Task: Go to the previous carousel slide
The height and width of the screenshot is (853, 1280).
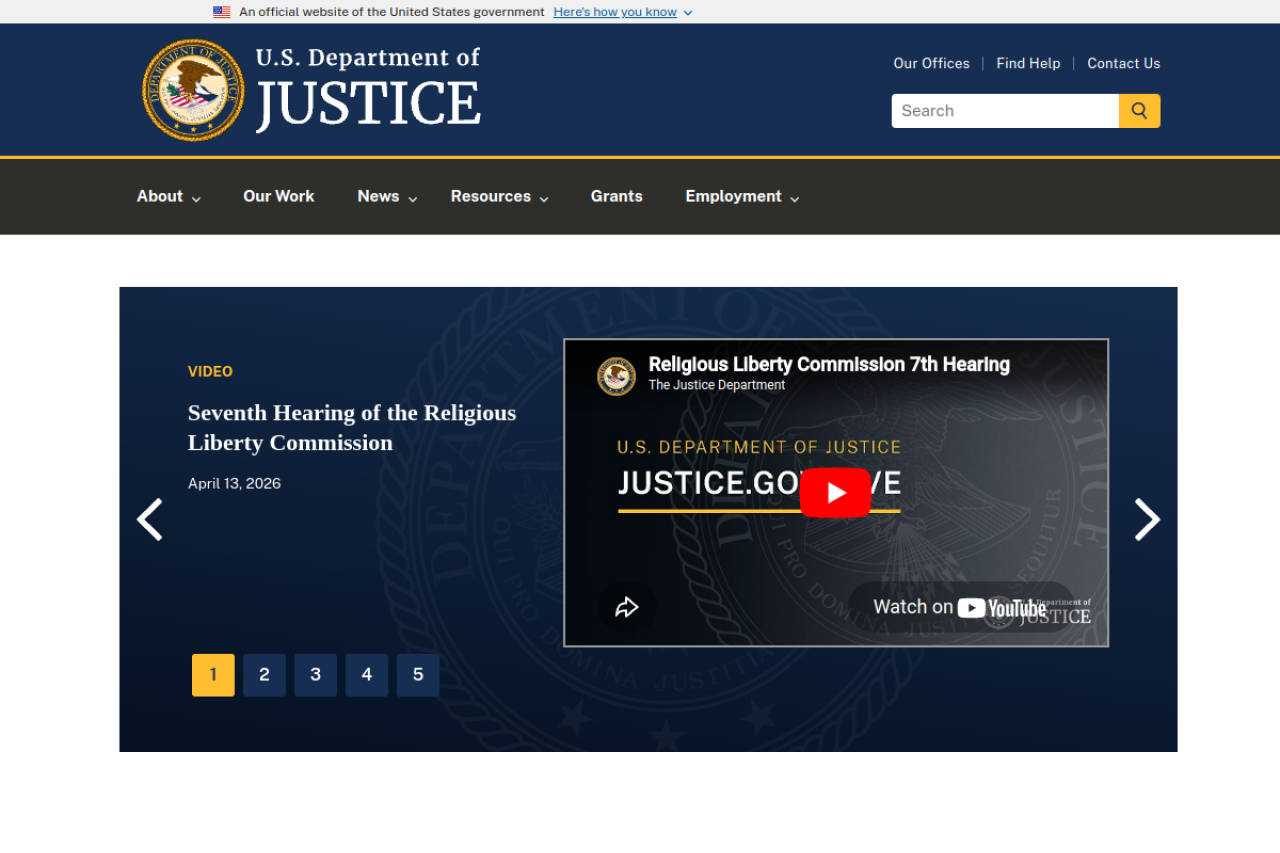Action: tap(150, 520)
